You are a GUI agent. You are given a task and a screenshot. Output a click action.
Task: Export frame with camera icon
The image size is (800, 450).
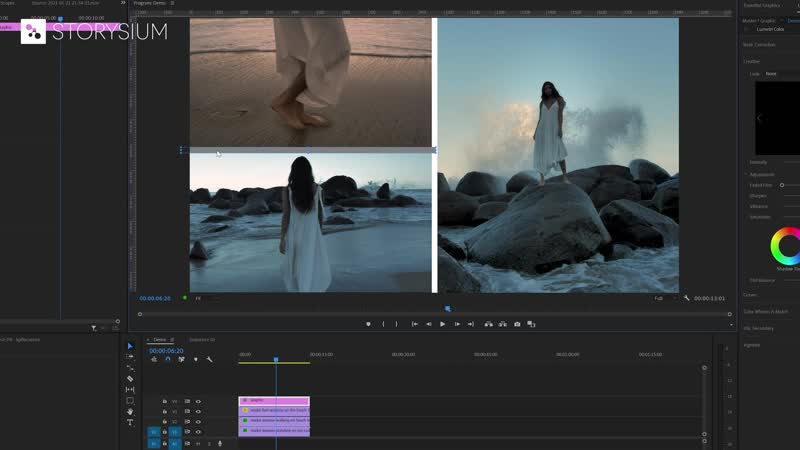tap(517, 324)
